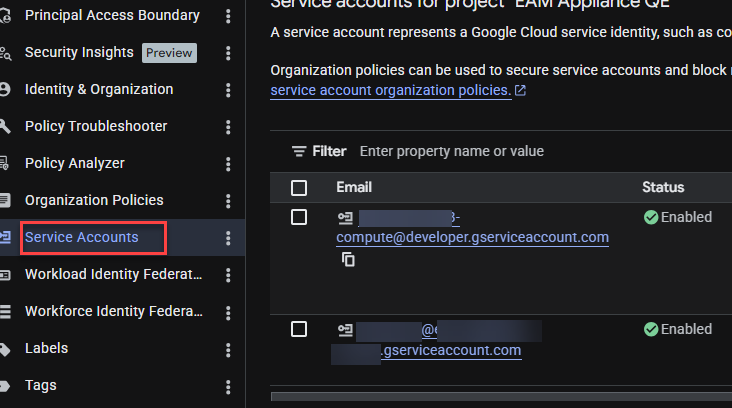The height and width of the screenshot is (408, 732).
Task: Select the compute developer service account checkbox
Action: tap(299, 217)
